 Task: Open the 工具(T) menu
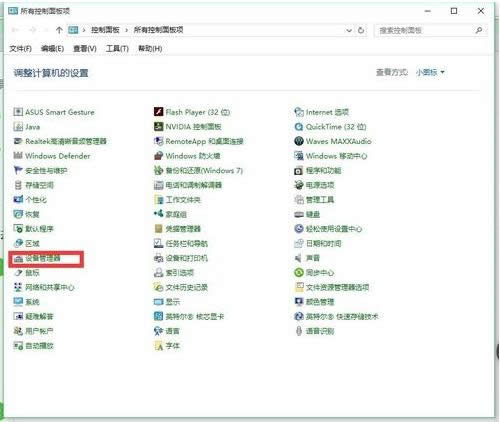click(117, 49)
